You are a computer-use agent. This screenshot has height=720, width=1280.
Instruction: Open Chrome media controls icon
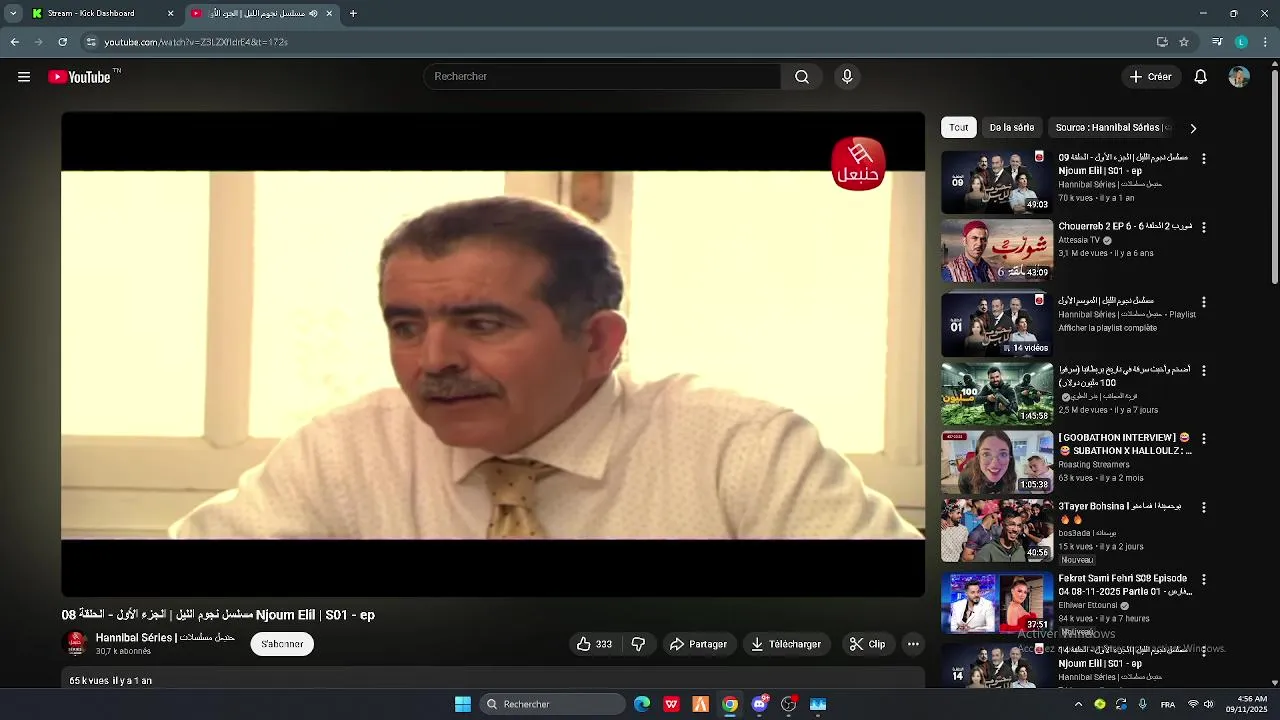pos(1217,42)
